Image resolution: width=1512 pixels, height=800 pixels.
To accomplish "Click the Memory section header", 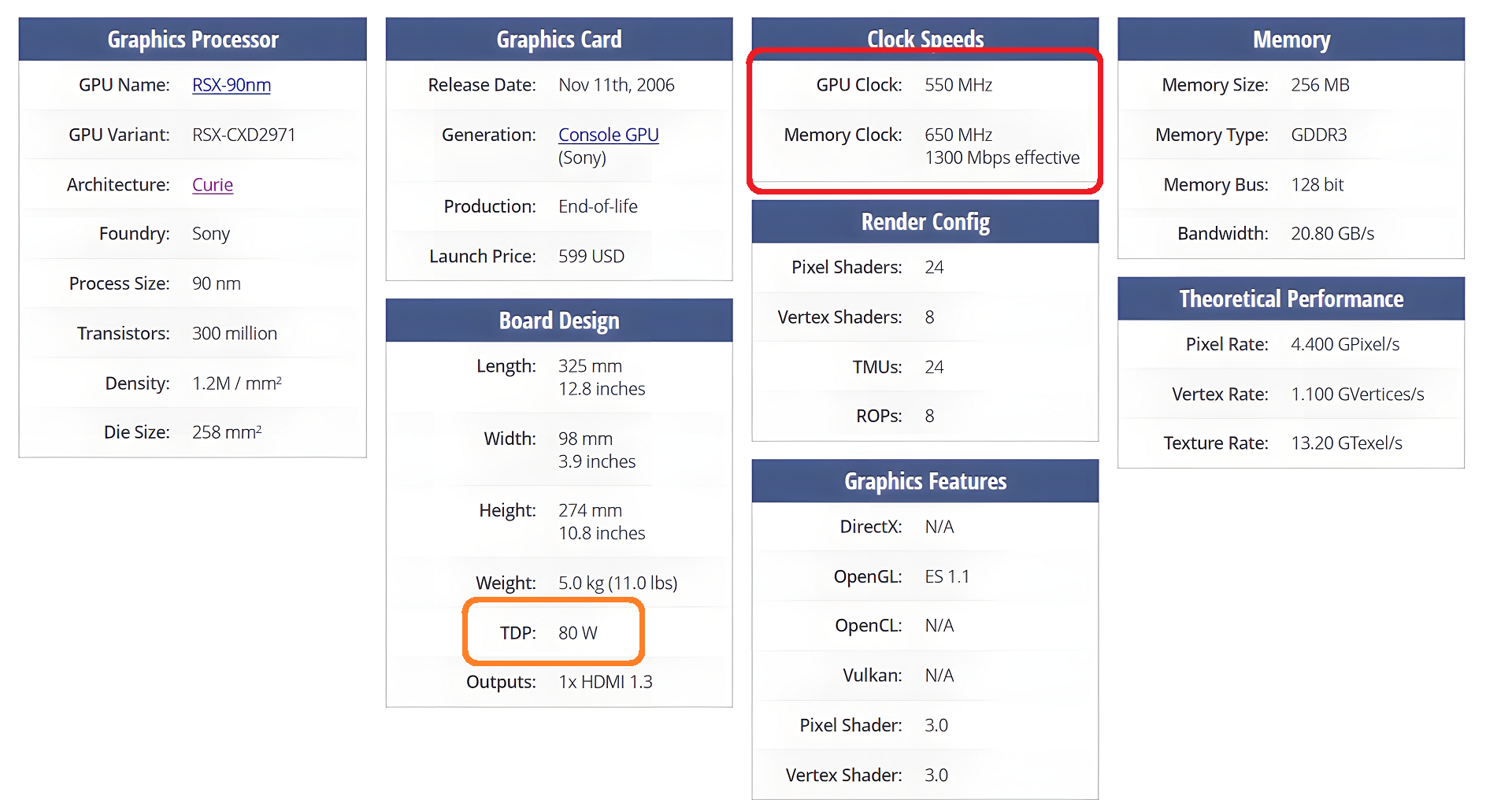I will pyautogui.click(x=1291, y=39).
